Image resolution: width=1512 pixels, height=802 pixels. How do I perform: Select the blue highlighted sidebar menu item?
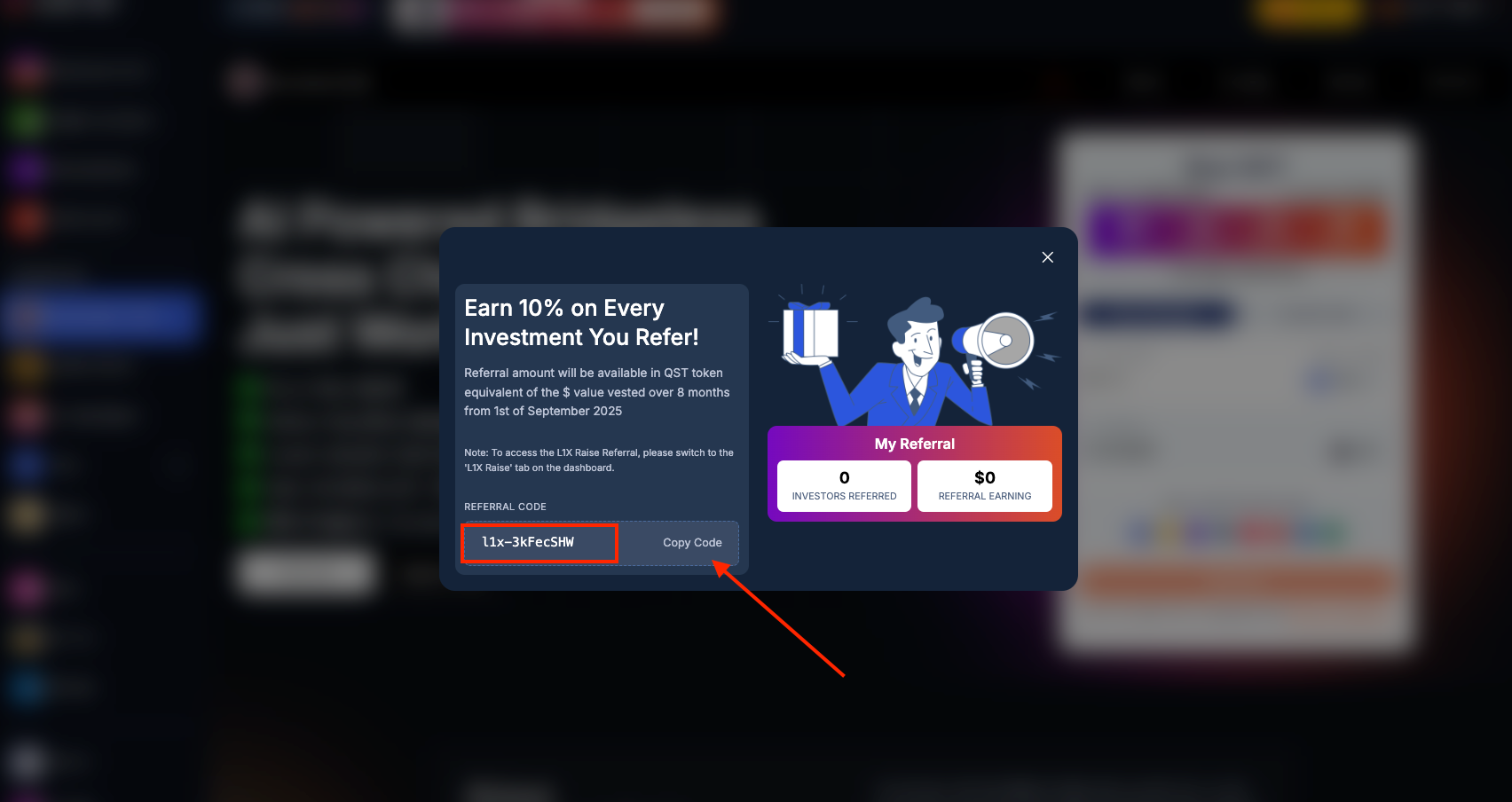click(x=103, y=316)
